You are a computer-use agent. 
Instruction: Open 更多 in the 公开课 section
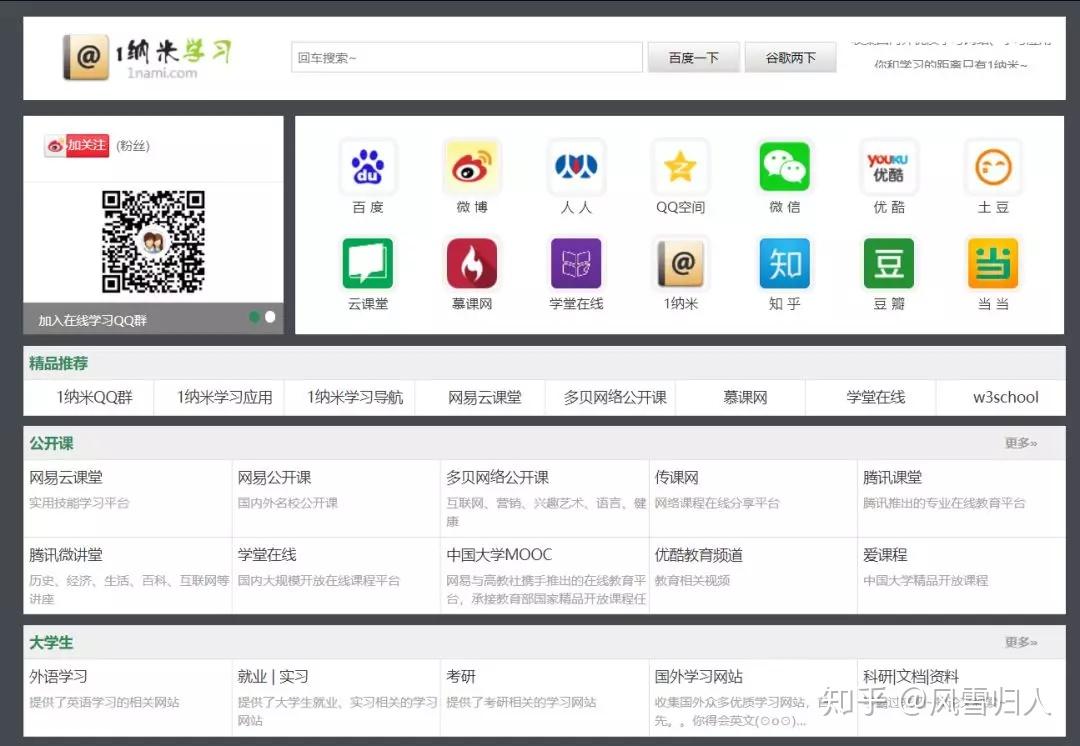pyautogui.click(x=1021, y=443)
